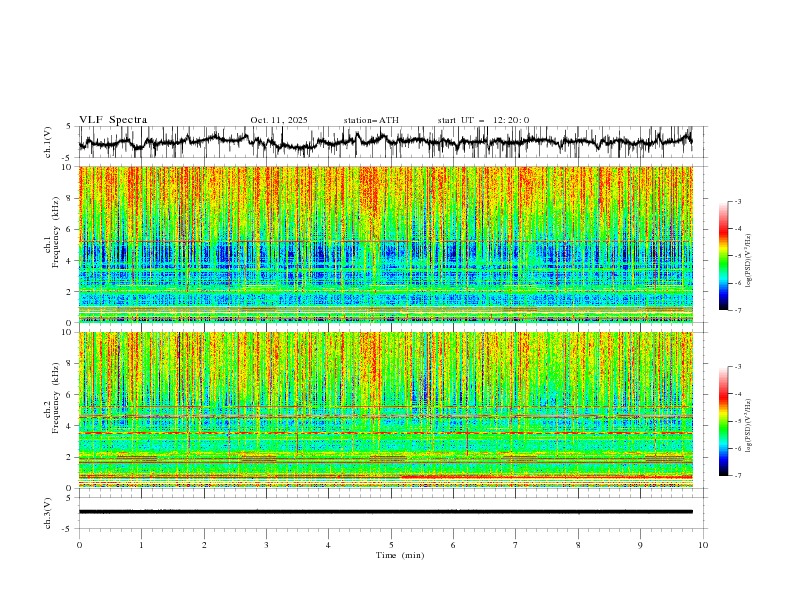
Task: Click the 'Time (min)' axis label
Action: coord(400,555)
